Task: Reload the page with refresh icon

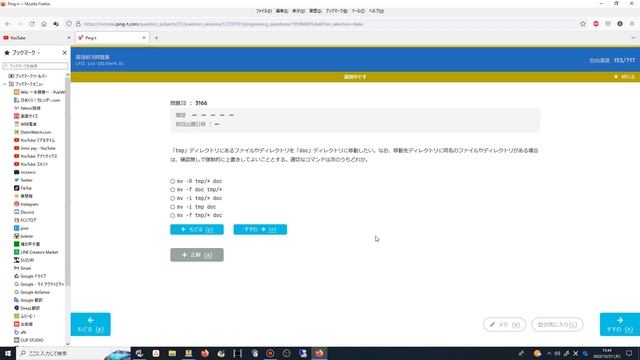Action: [x=32, y=24]
